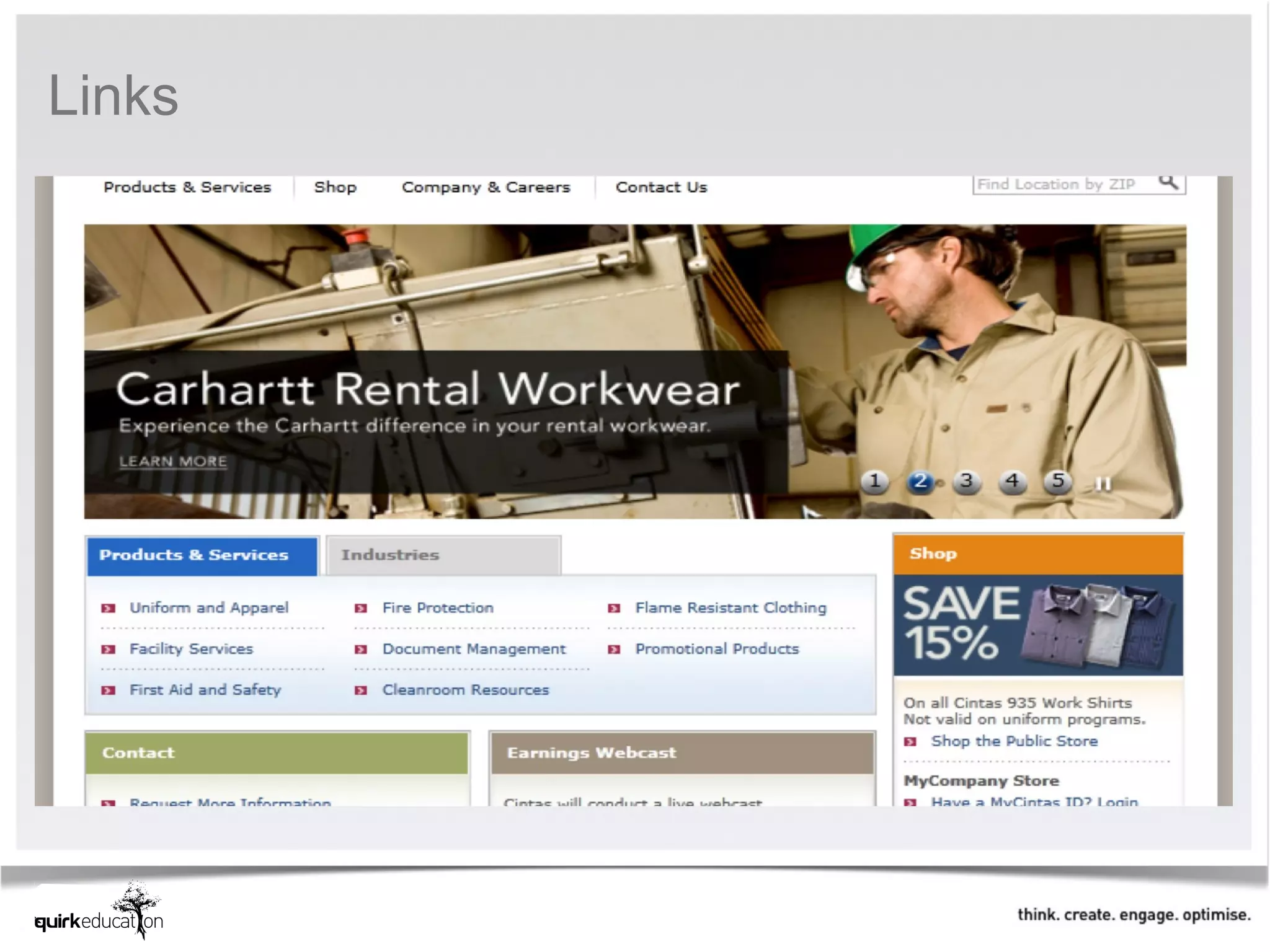This screenshot has height=952, width=1270.
Task: Click the Save 15% shirts promo image
Action: 1038,625
